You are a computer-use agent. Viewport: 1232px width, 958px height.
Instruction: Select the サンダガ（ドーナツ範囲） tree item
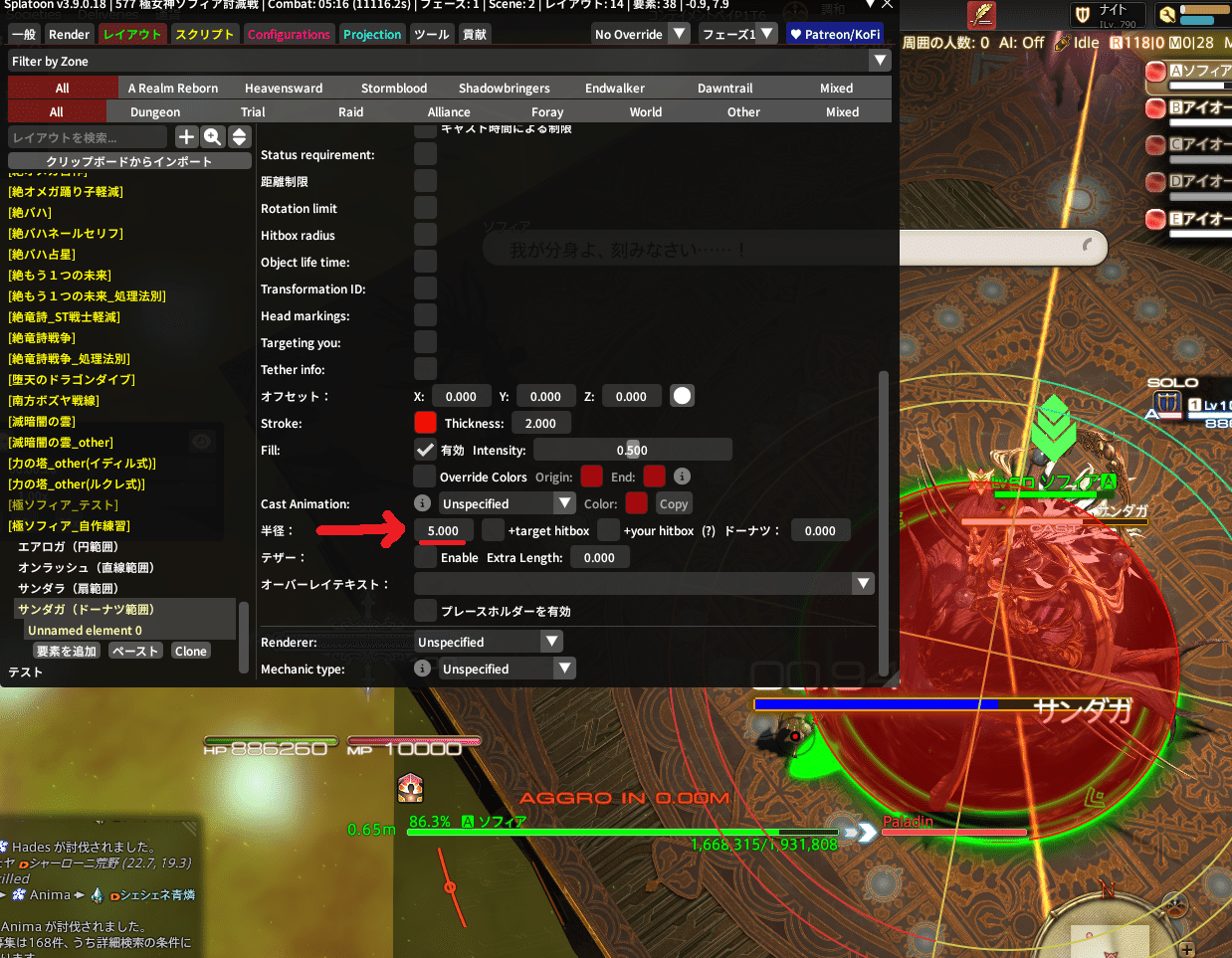click(125, 609)
